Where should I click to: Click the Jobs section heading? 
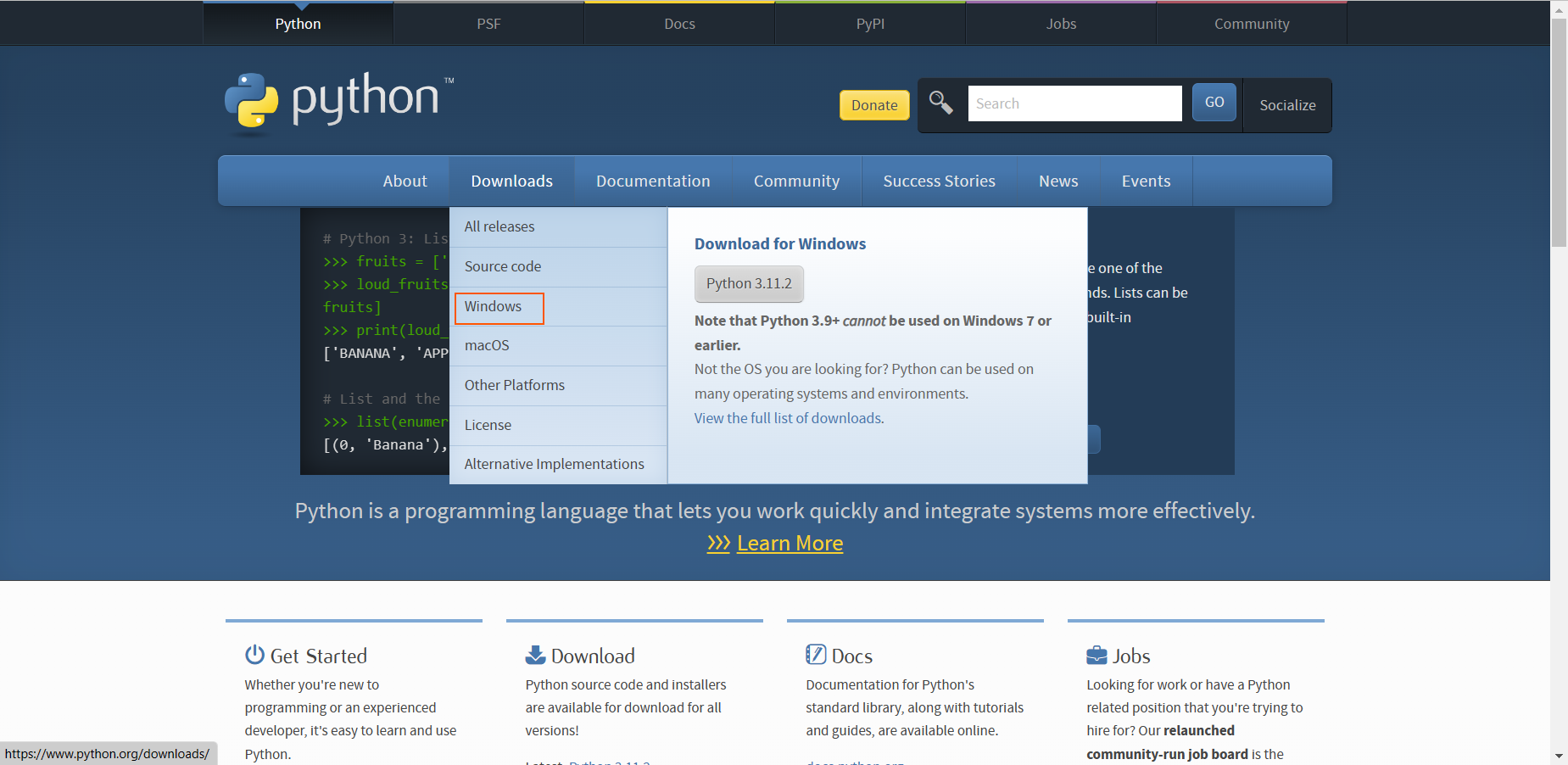tap(1131, 656)
